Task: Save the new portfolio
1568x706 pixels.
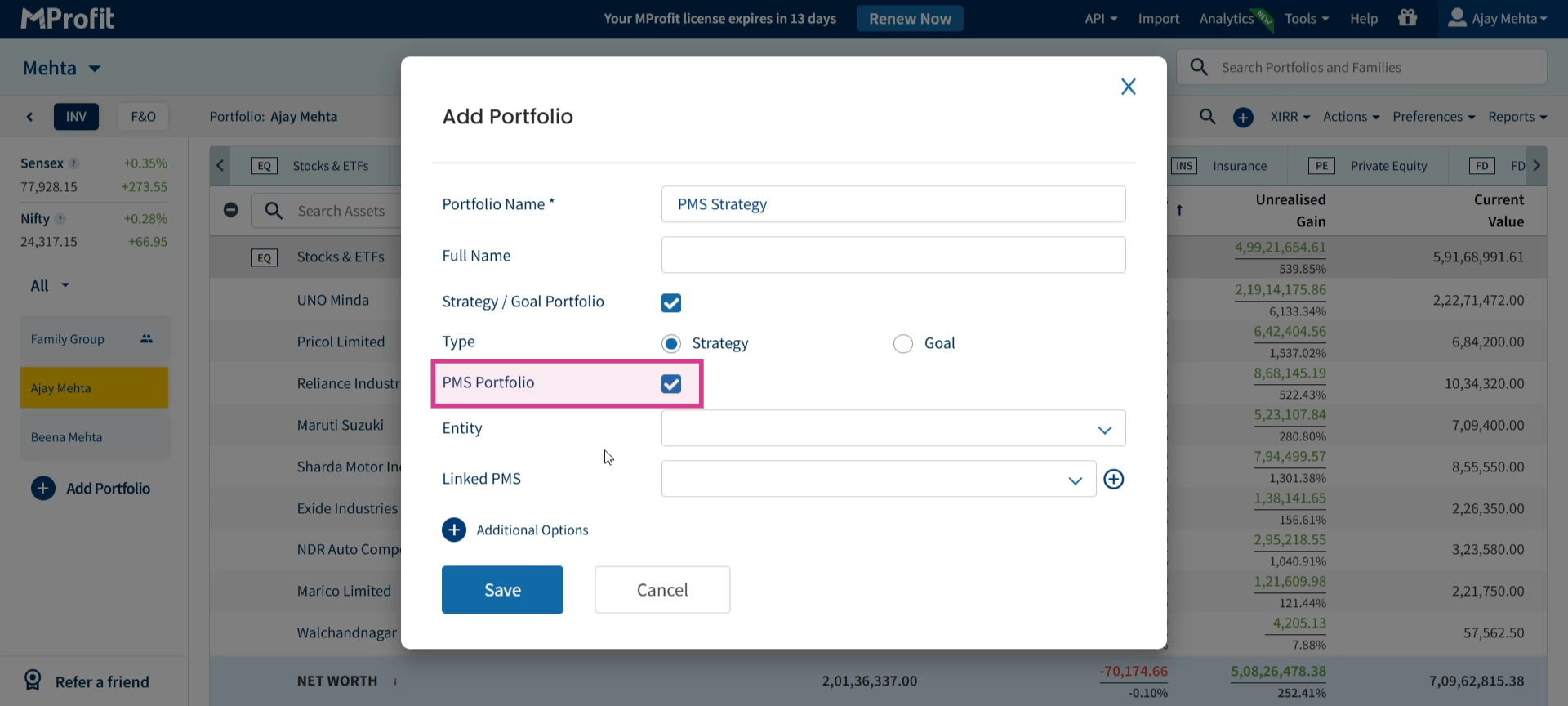Action: click(x=502, y=590)
